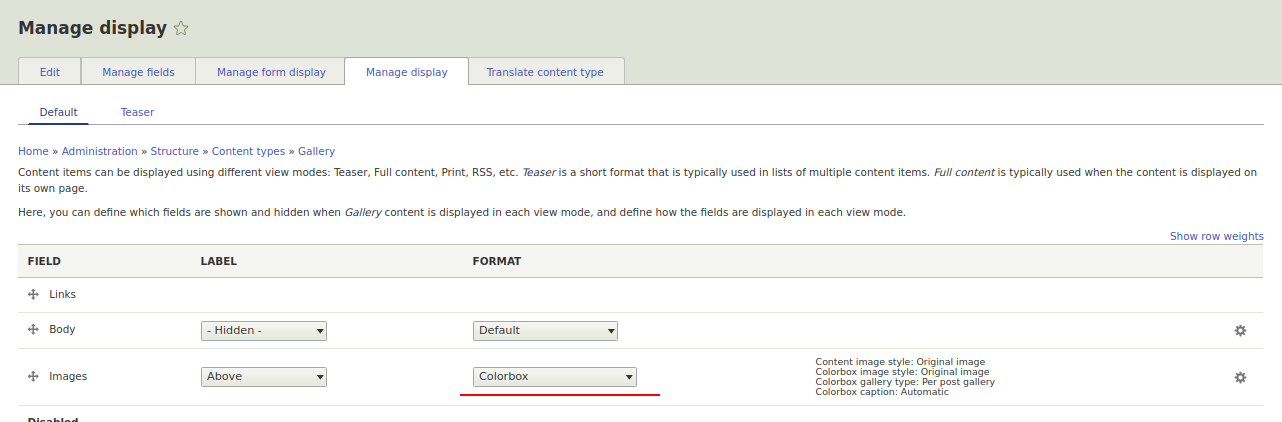Image resolution: width=1282 pixels, height=422 pixels.
Task: Click the FORMAT column header
Action: pyautogui.click(x=497, y=261)
